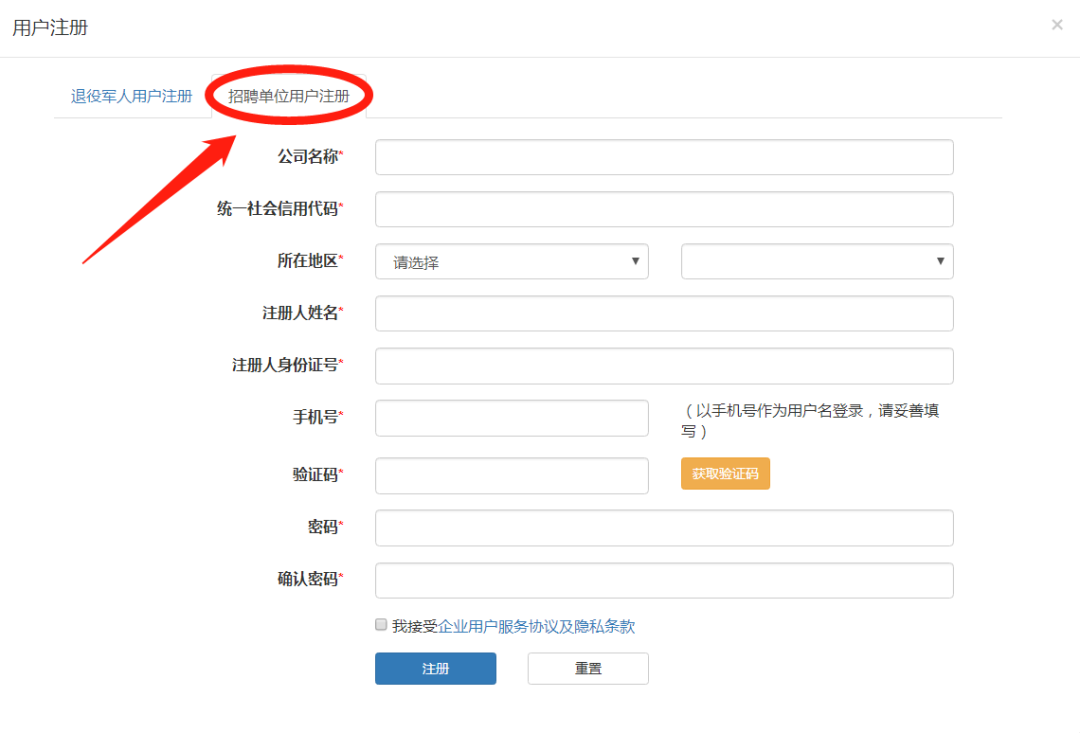This screenshot has height=733, width=1080.
Task: Click the province dropdown arrow
Action: 635,261
